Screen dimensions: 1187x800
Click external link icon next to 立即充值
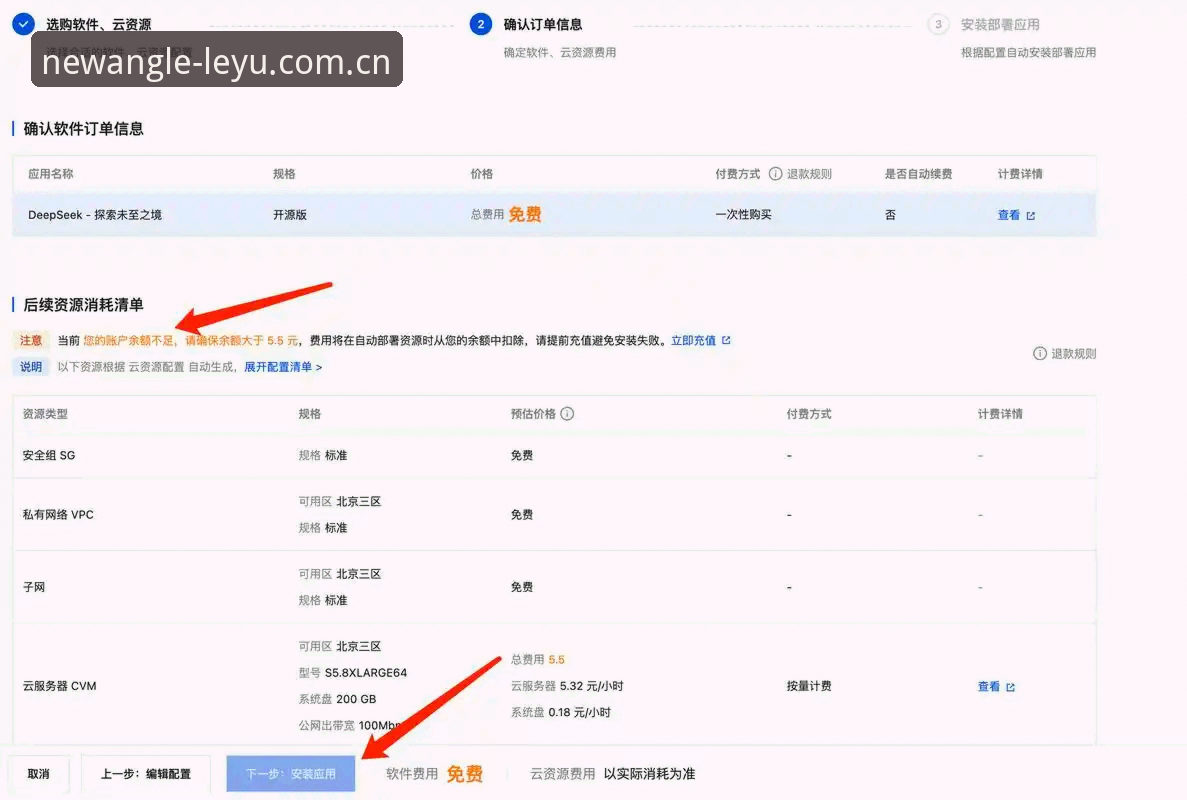click(726, 341)
